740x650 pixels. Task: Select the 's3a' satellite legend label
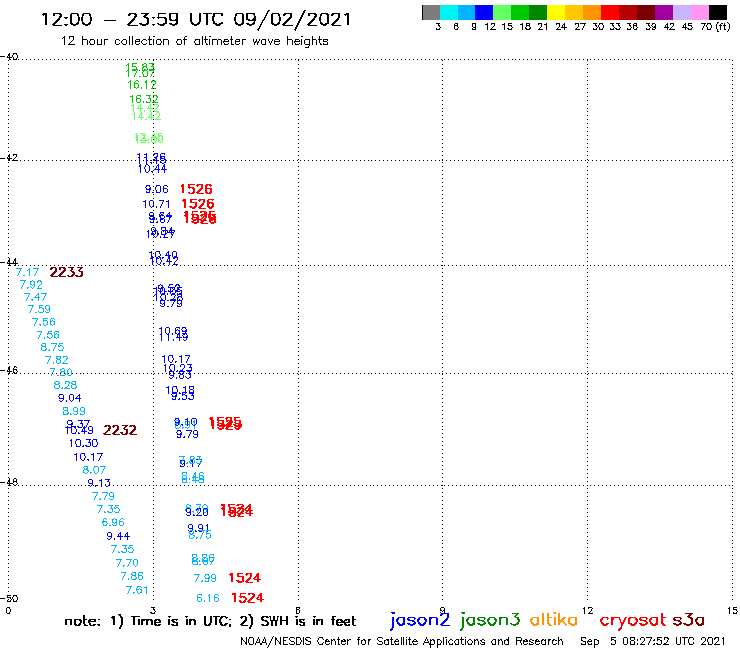[689, 620]
